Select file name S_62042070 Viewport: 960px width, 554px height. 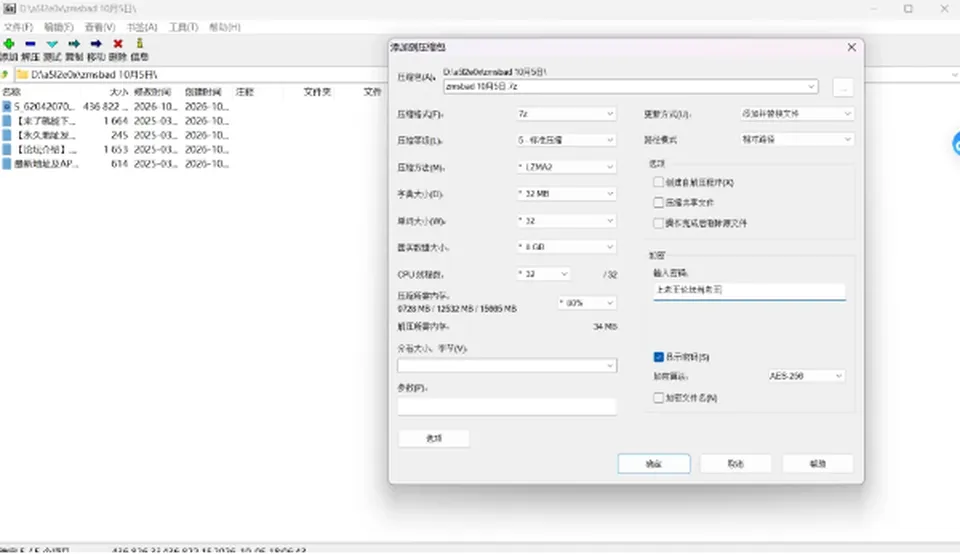click(44, 107)
